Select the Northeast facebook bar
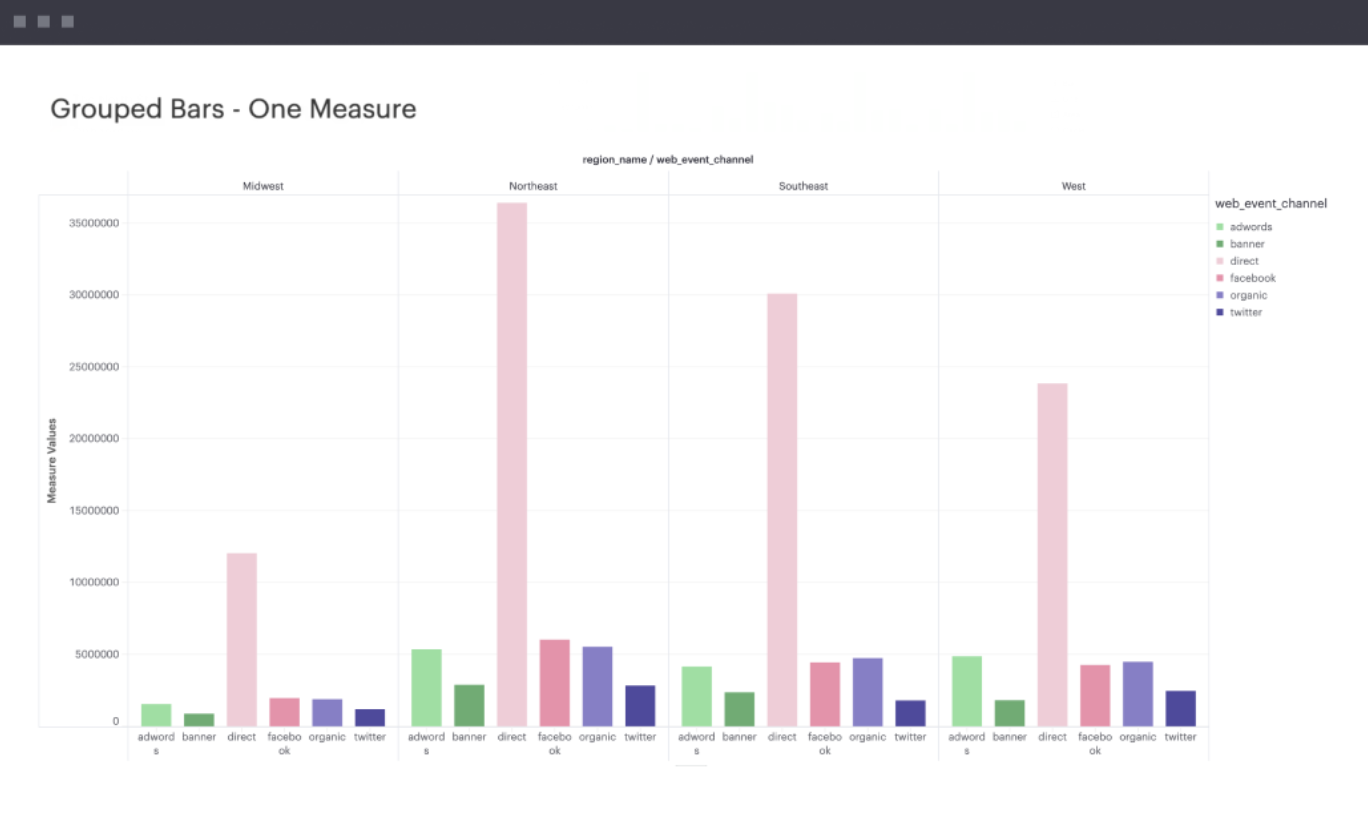This screenshot has width=1368, height=832. click(554, 683)
